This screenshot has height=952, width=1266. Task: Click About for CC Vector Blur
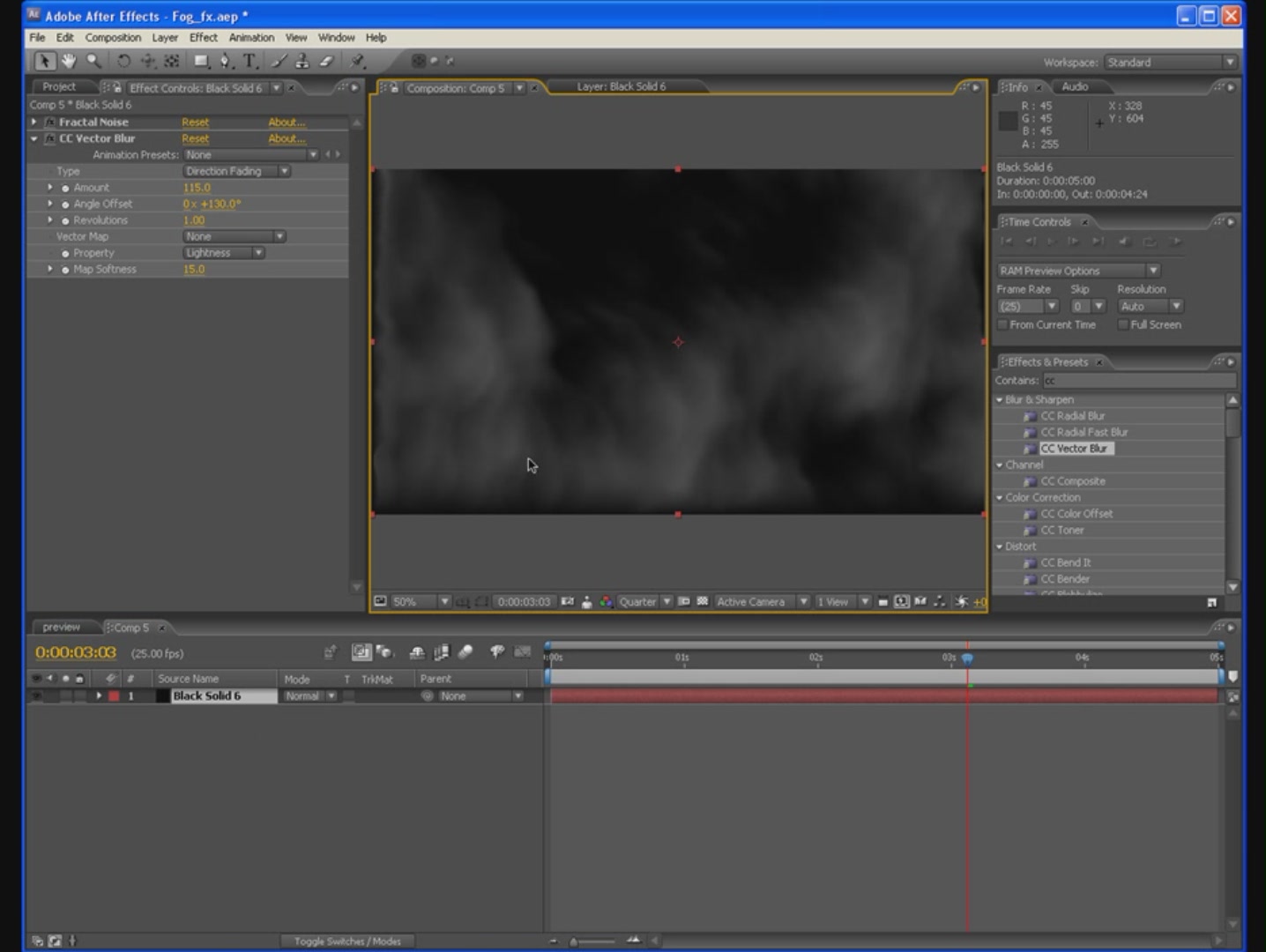287,138
